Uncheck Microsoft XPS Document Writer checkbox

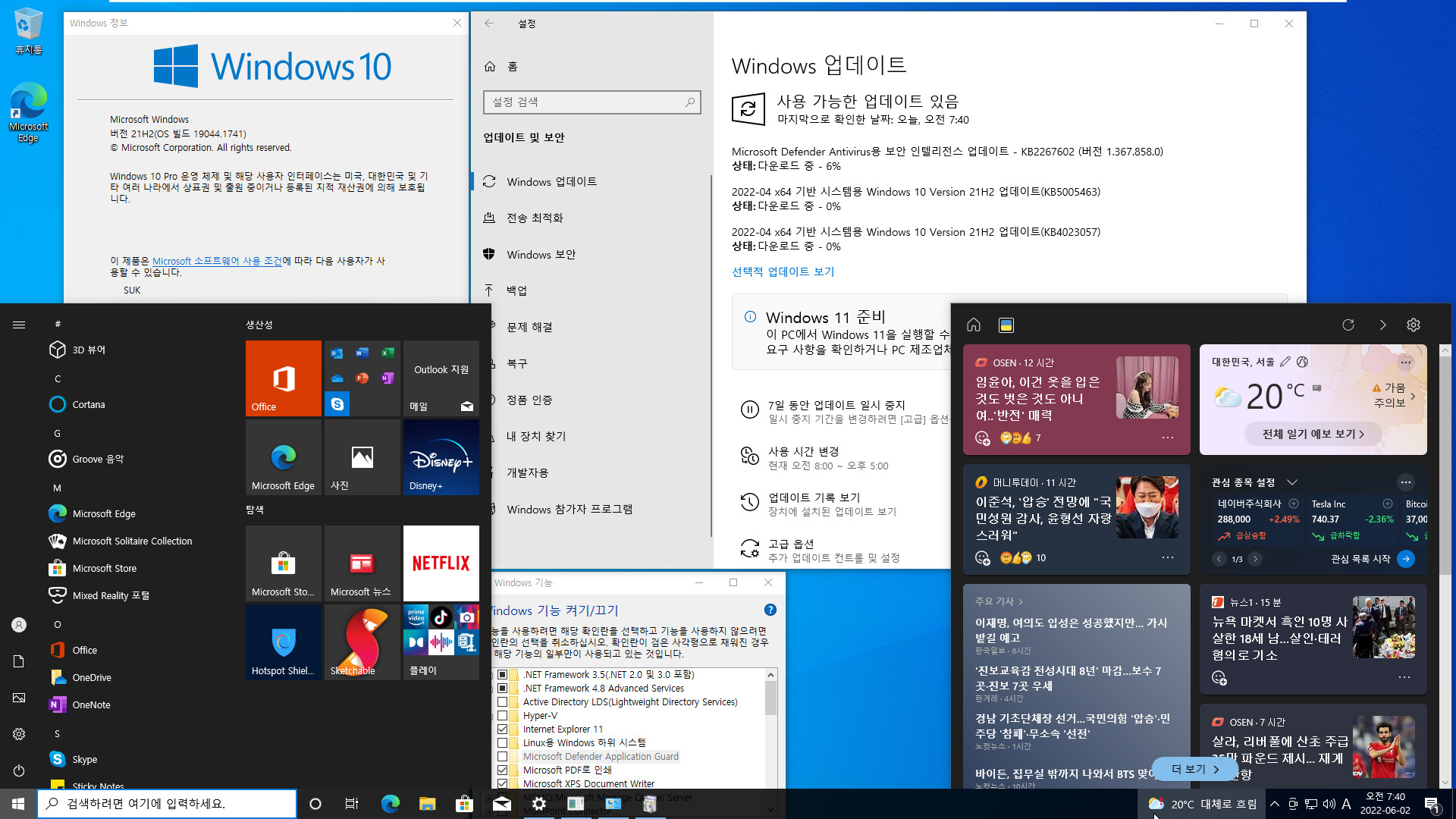502,783
